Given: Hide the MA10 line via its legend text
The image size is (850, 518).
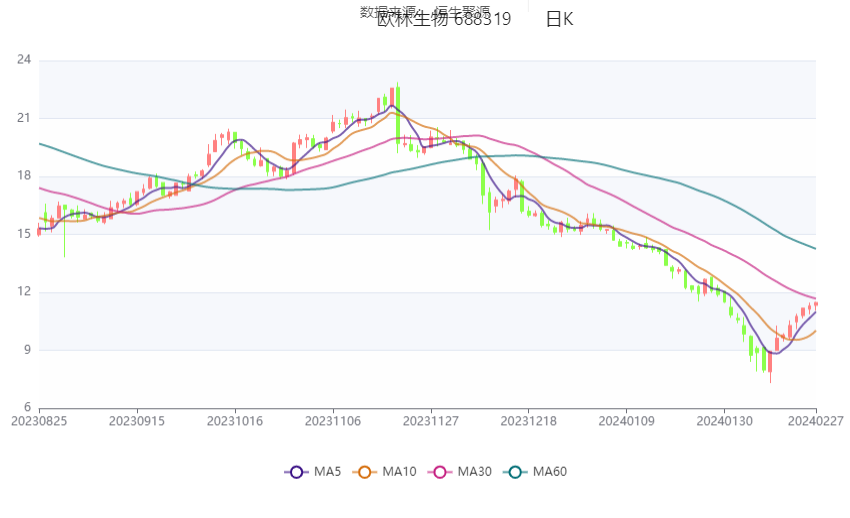Looking at the screenshot, I should (401, 472).
